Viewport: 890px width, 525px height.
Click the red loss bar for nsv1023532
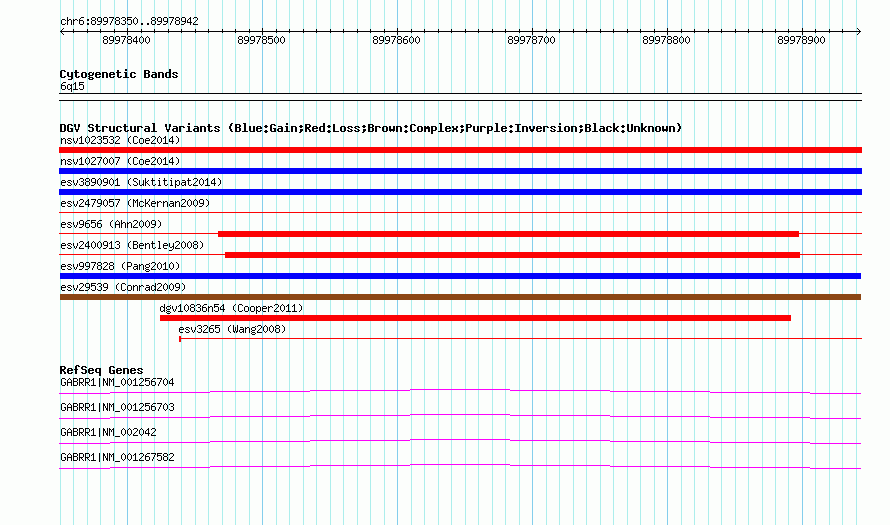click(x=460, y=150)
